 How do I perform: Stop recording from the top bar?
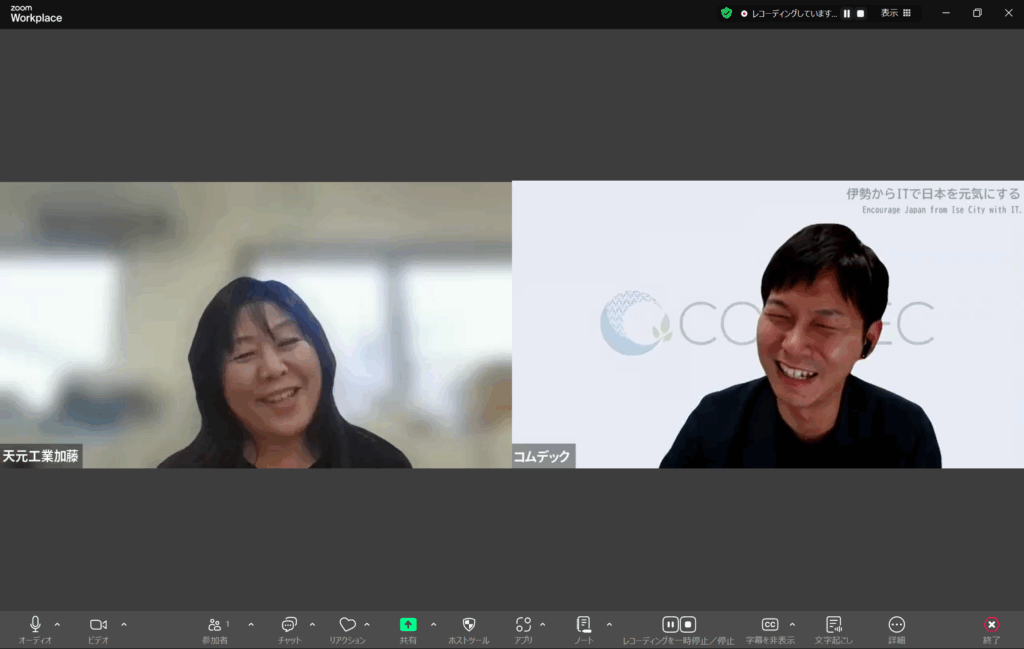860,13
